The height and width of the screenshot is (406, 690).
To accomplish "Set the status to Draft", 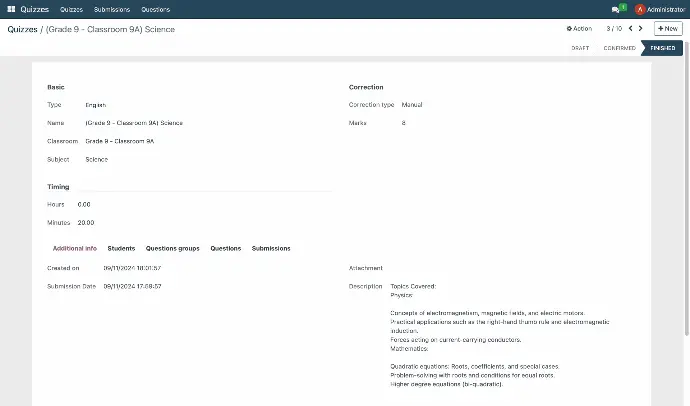I will click(580, 48).
